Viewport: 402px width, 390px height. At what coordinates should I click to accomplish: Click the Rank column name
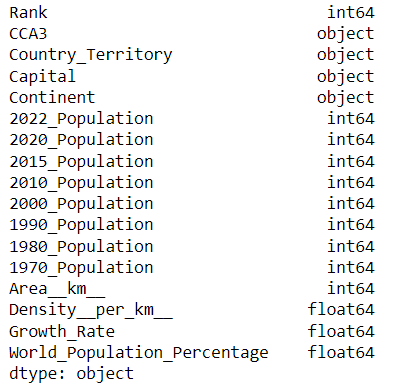(28, 13)
